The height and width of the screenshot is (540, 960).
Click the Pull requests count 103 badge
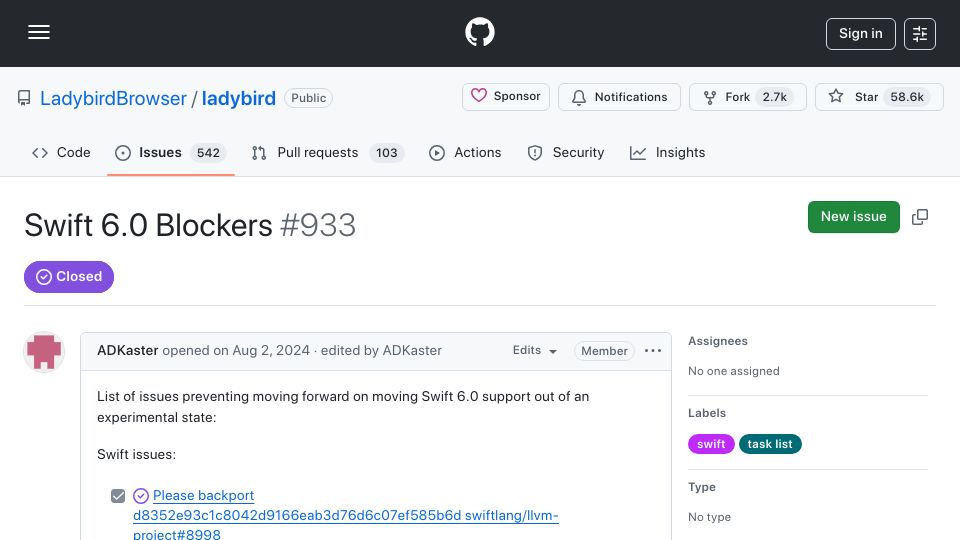(386, 152)
